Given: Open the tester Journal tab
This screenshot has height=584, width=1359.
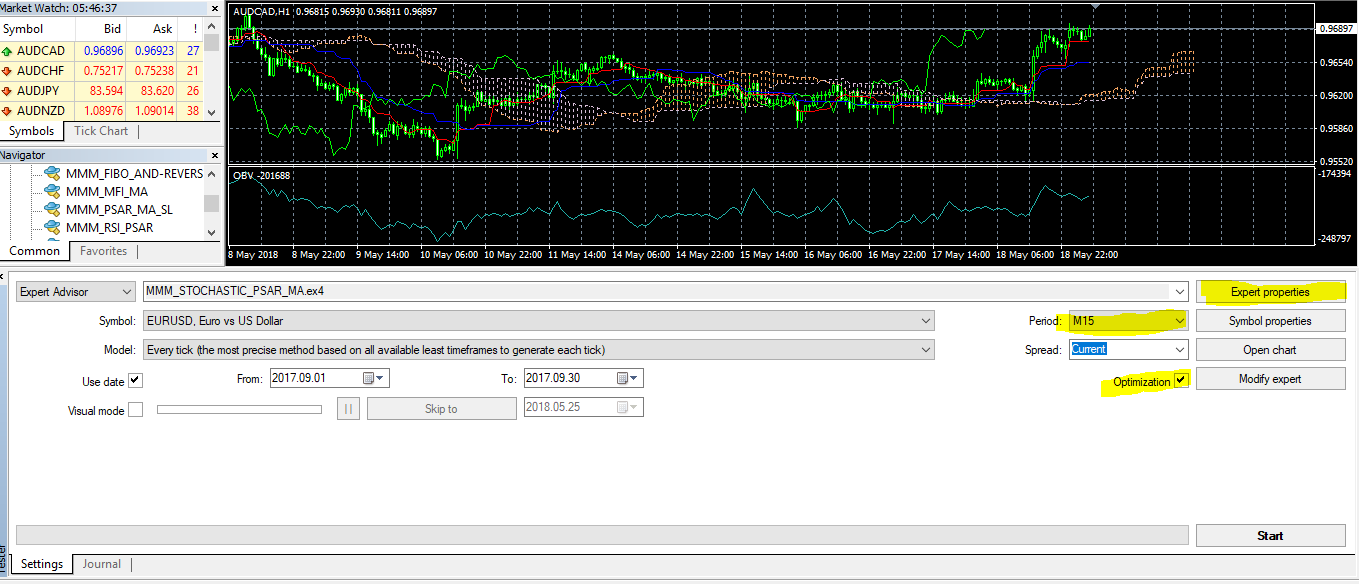Looking at the screenshot, I should [x=102, y=564].
